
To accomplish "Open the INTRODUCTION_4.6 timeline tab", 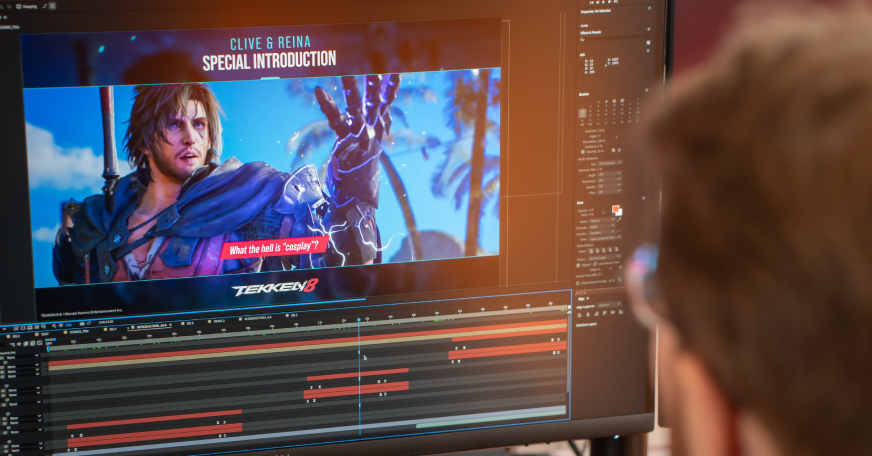I will tap(255, 318).
